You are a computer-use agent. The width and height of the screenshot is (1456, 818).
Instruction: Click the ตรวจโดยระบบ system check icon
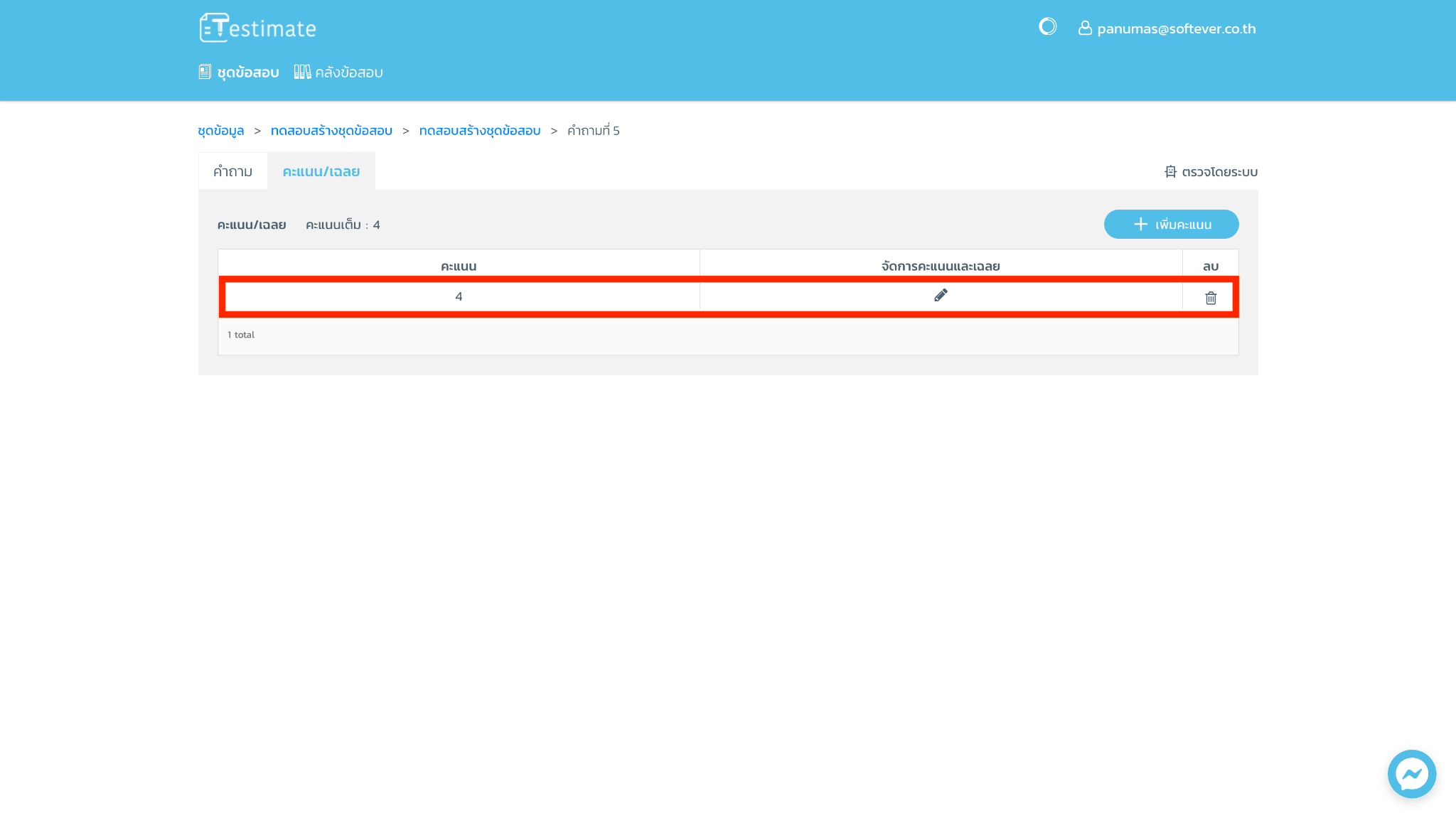(1170, 171)
